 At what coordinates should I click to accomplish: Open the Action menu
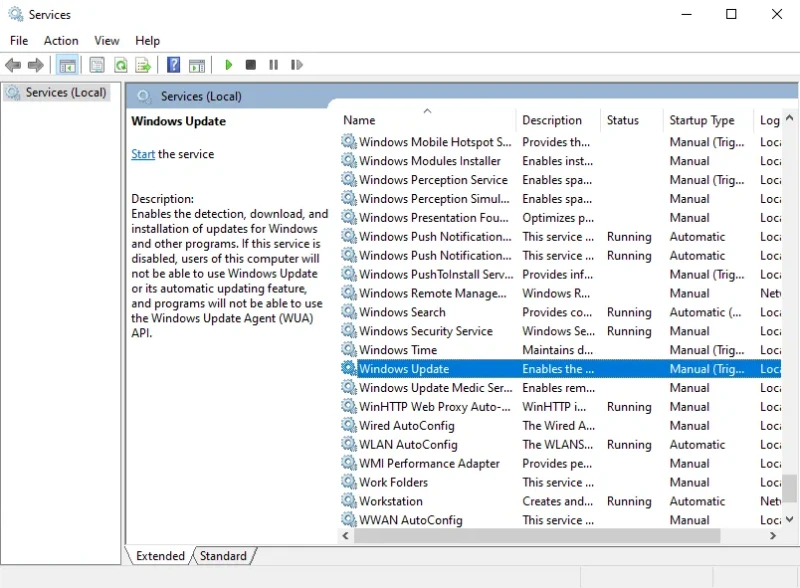click(61, 40)
